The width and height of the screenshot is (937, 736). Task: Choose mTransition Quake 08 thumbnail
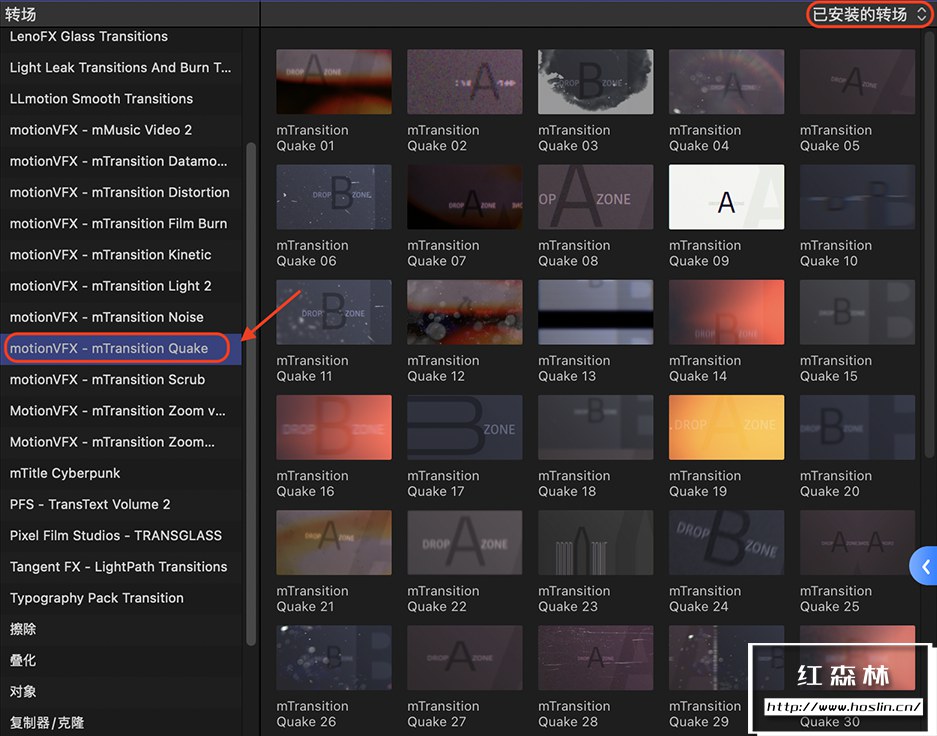tap(596, 197)
